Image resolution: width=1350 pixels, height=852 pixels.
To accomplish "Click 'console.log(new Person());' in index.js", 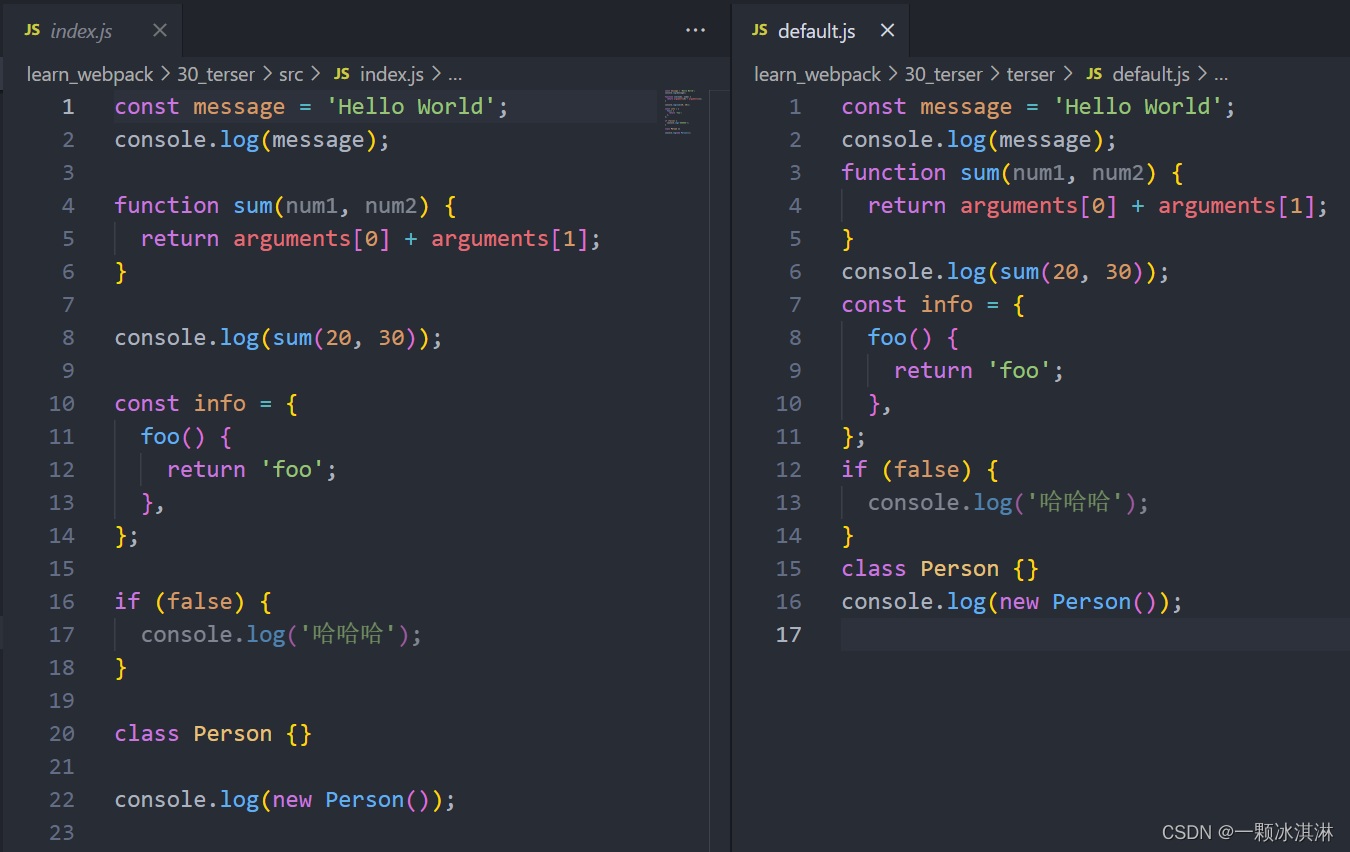I will pyautogui.click(x=285, y=799).
